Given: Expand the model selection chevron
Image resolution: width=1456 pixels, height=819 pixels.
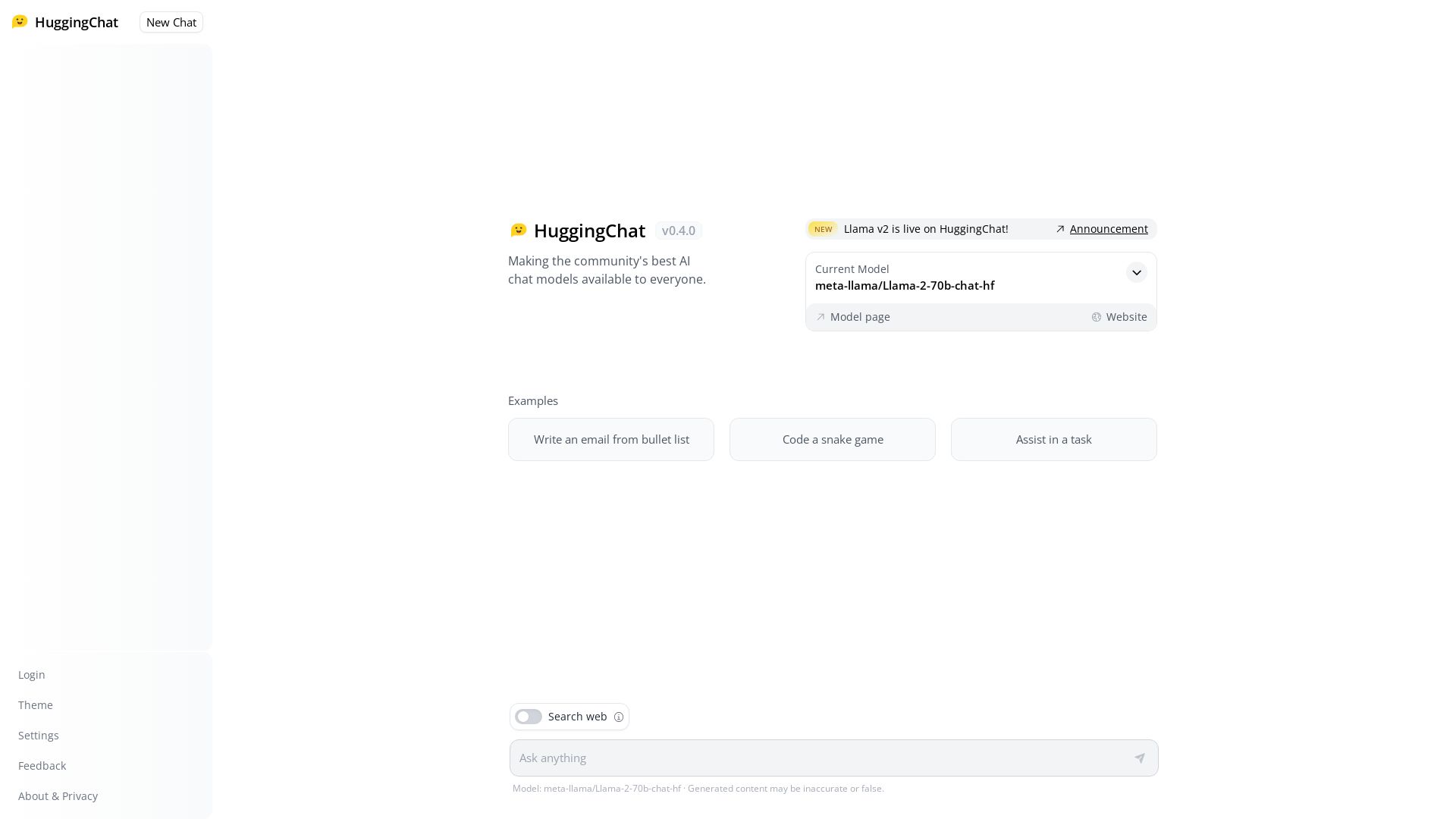Looking at the screenshot, I should (x=1137, y=272).
